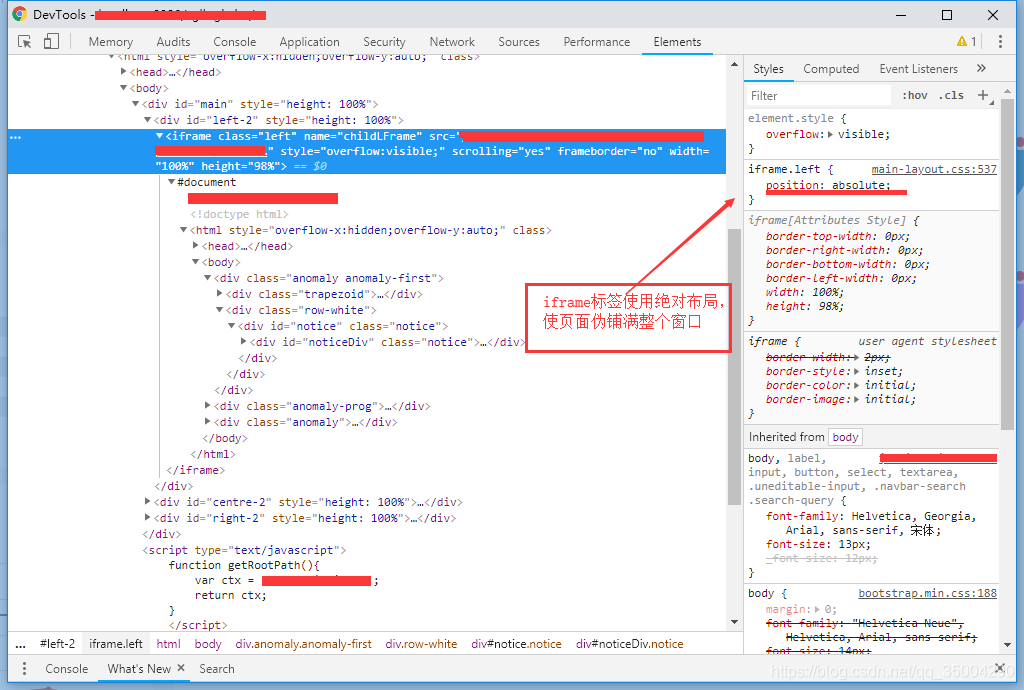The width and height of the screenshot is (1024, 690).
Task: Expand border-style shorthand triangle
Action: (x=857, y=371)
